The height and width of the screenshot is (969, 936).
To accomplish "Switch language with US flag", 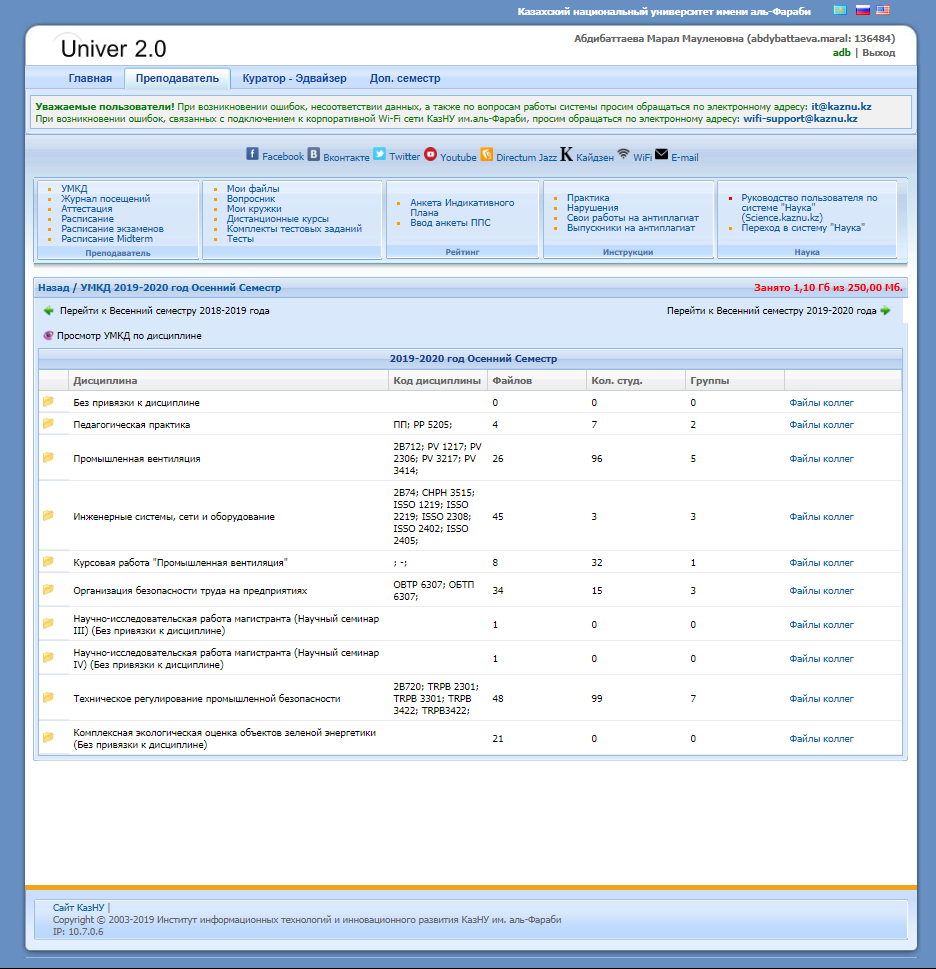I will (883, 10).
